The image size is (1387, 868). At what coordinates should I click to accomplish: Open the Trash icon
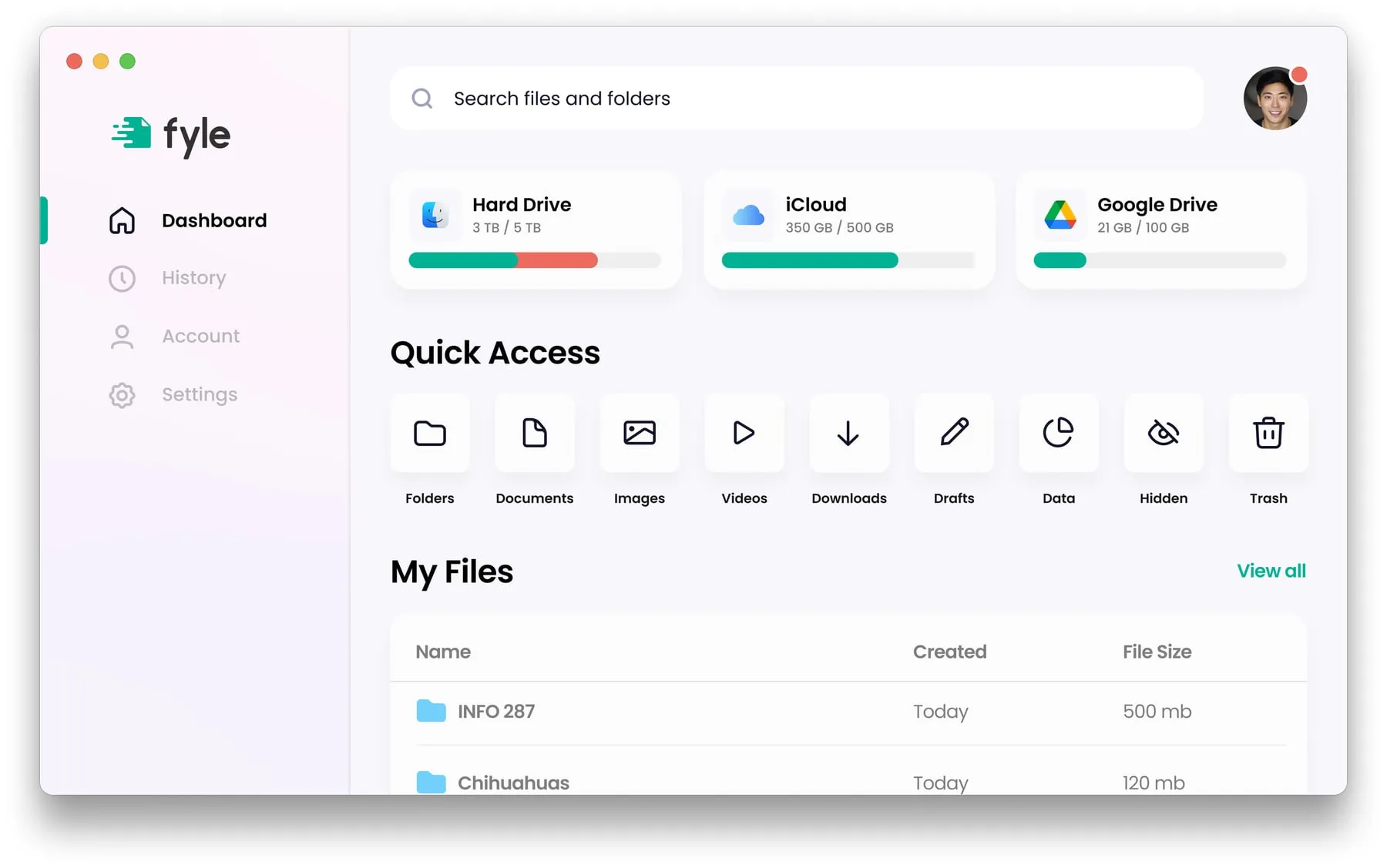coord(1268,433)
